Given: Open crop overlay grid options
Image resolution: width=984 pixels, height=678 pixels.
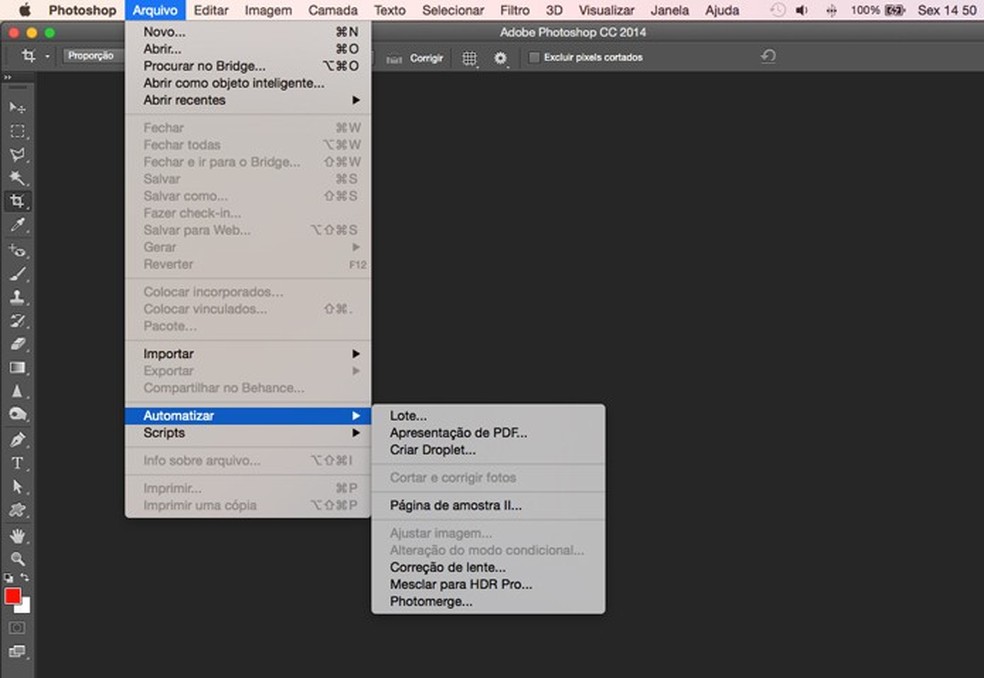Looking at the screenshot, I should click(469, 58).
